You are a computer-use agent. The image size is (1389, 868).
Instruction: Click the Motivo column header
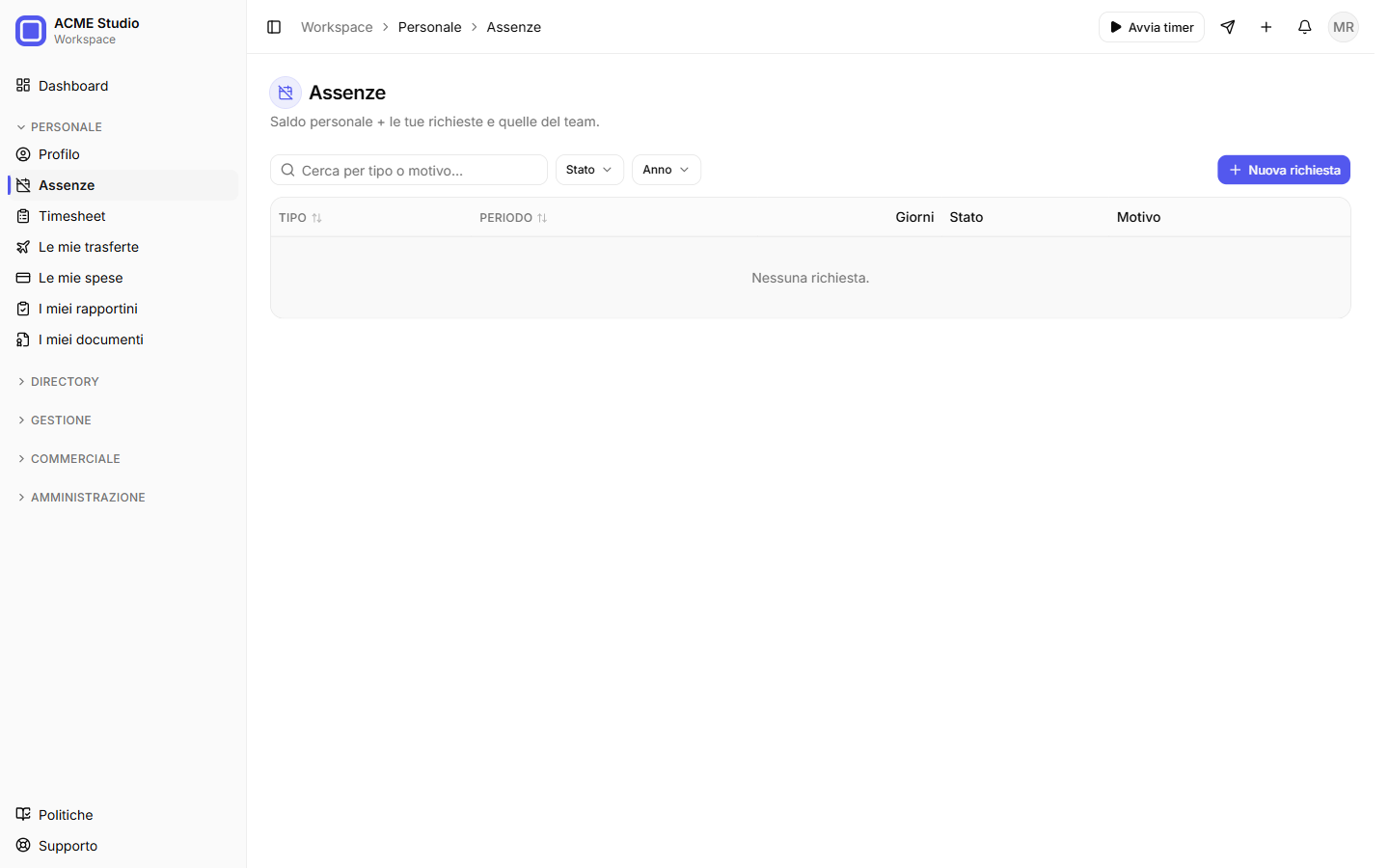(1139, 217)
